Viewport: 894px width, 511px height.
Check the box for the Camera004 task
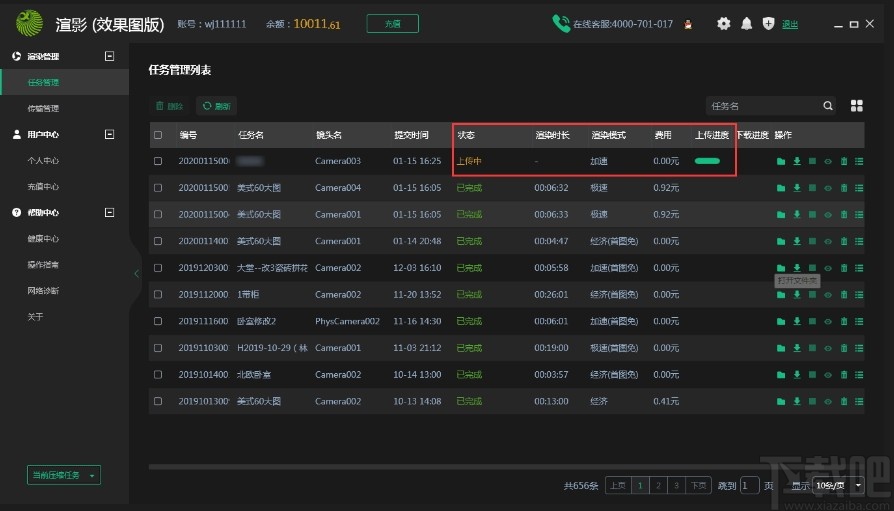pos(158,188)
